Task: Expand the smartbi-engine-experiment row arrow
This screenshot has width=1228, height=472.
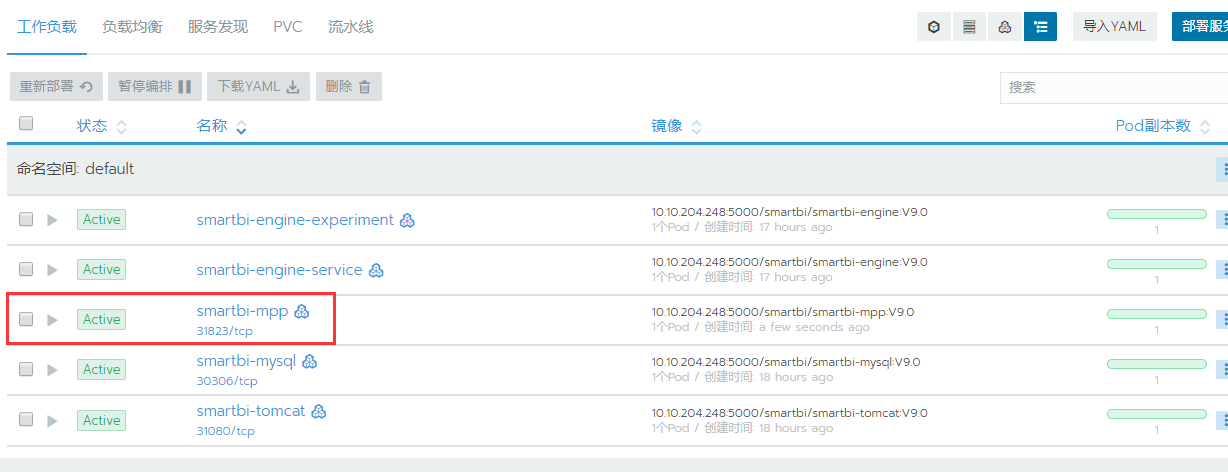Action: point(53,220)
